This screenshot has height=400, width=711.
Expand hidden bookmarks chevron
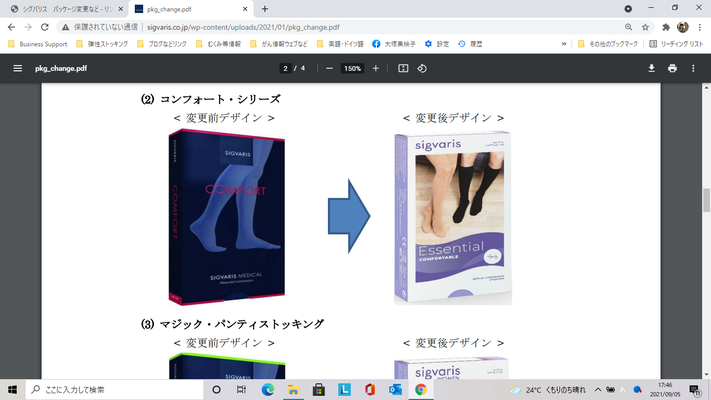pyautogui.click(x=564, y=44)
